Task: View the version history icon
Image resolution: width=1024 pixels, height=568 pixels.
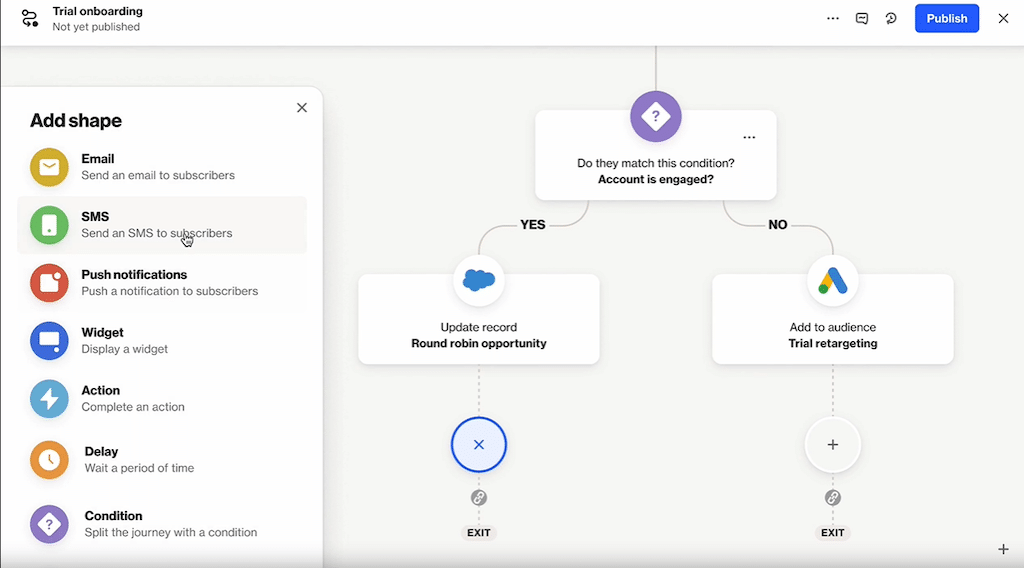Action: 891,18
